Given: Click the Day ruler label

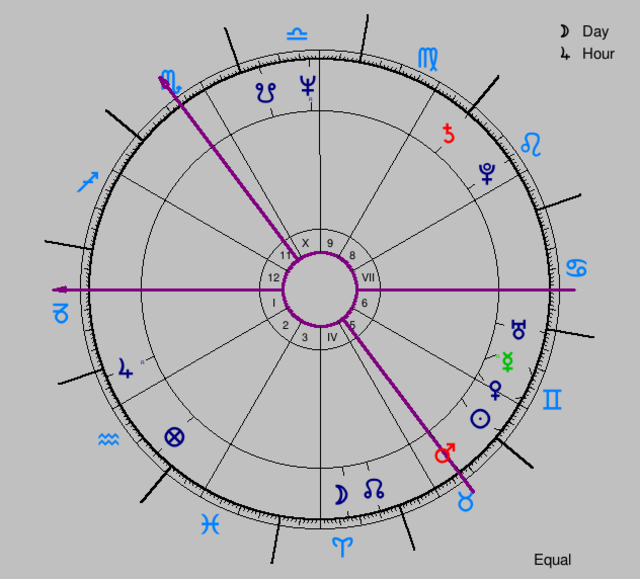Looking at the screenshot, I should coord(596,31).
